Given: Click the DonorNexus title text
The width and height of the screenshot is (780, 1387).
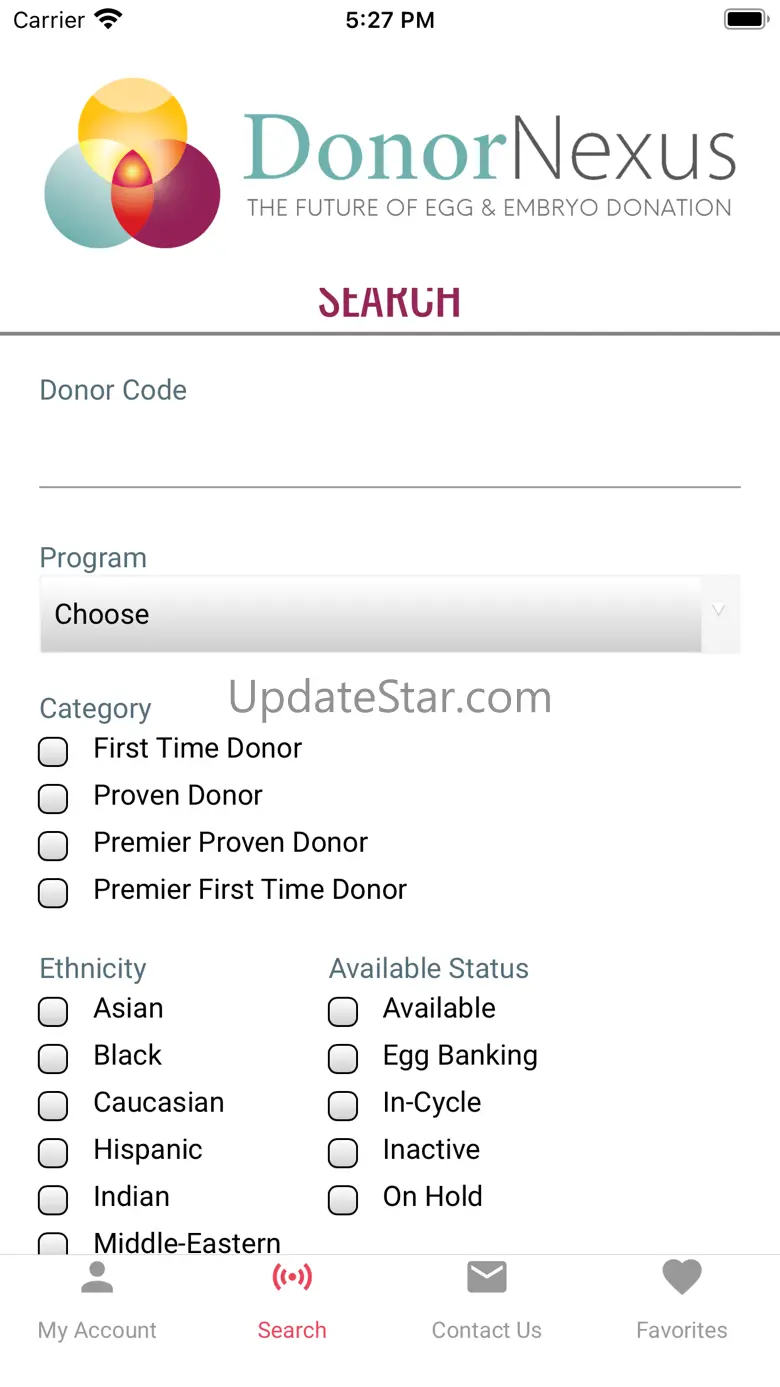Looking at the screenshot, I should [x=489, y=150].
